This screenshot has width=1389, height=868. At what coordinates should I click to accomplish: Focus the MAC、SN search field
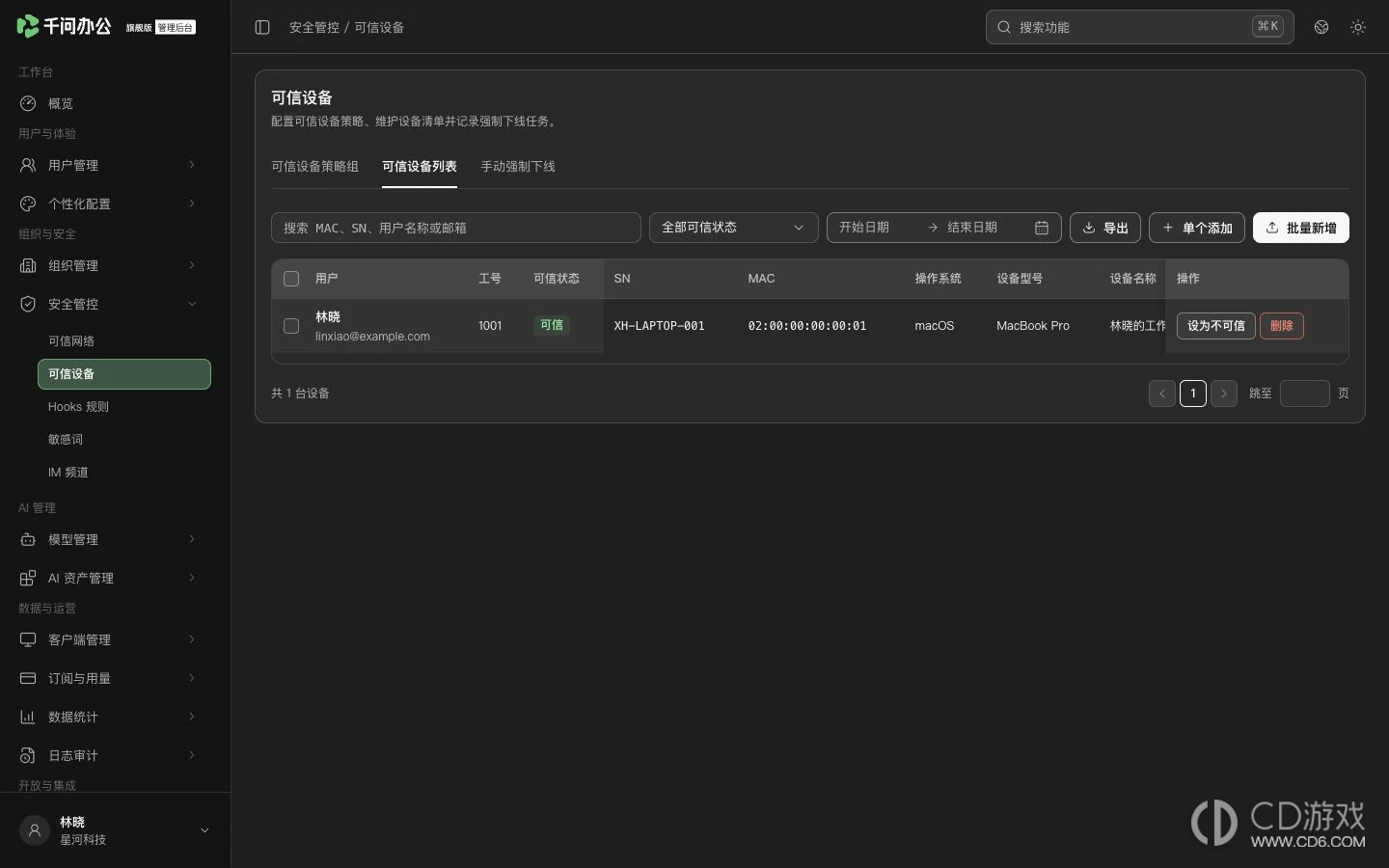click(456, 228)
